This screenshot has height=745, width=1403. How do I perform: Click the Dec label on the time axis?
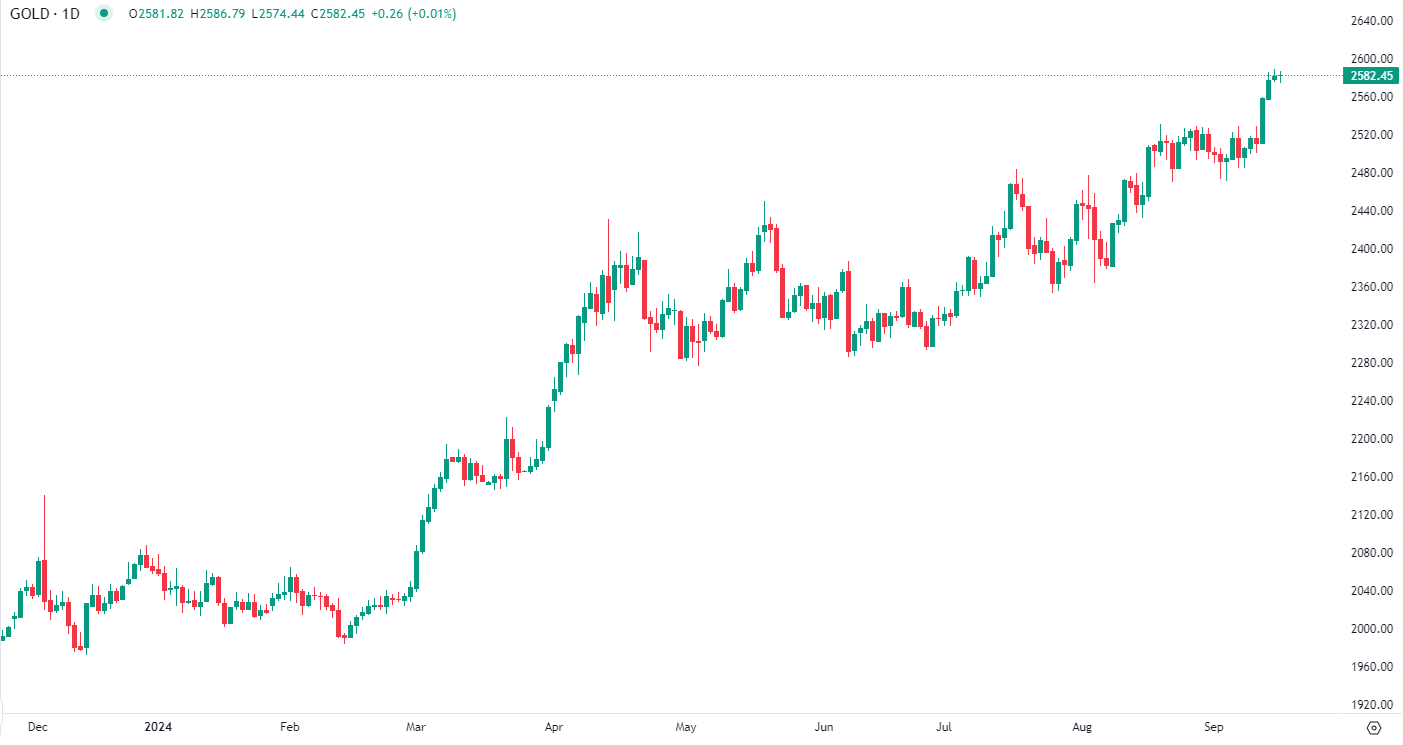[37, 726]
